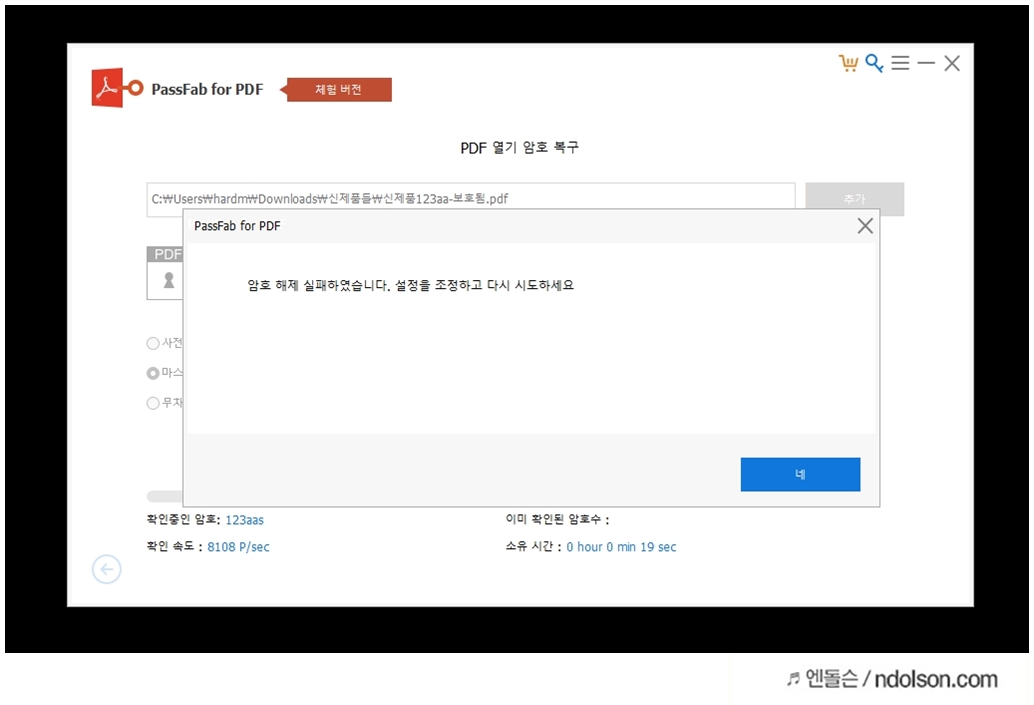Select the 사전 dictionary attack radio button
Viewport: 1034px width, 705px height.
click(153, 343)
